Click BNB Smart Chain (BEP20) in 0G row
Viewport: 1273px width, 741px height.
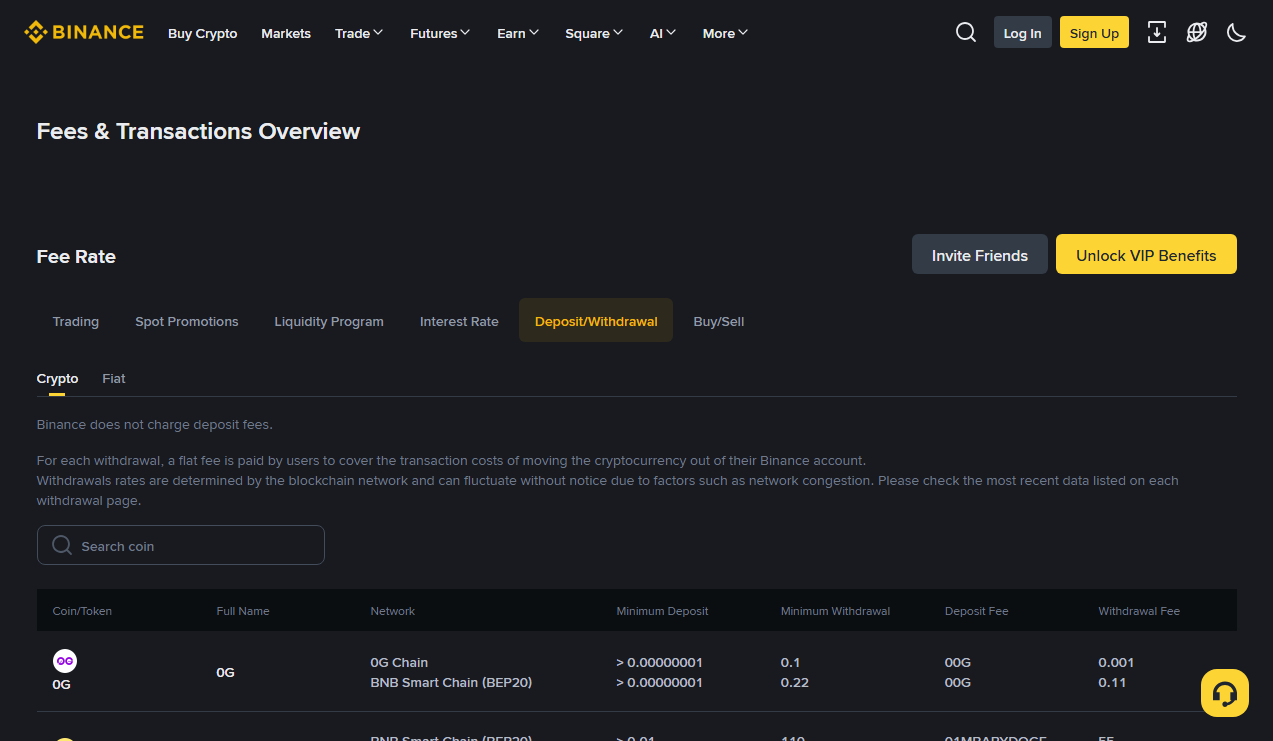pyautogui.click(x=451, y=682)
